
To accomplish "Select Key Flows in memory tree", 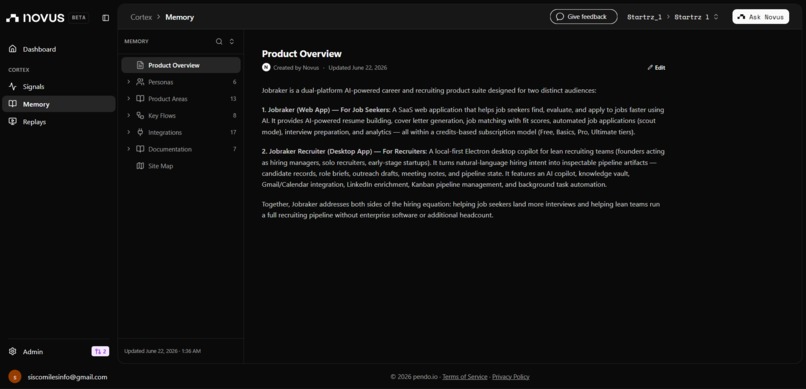I will tap(181, 116).
